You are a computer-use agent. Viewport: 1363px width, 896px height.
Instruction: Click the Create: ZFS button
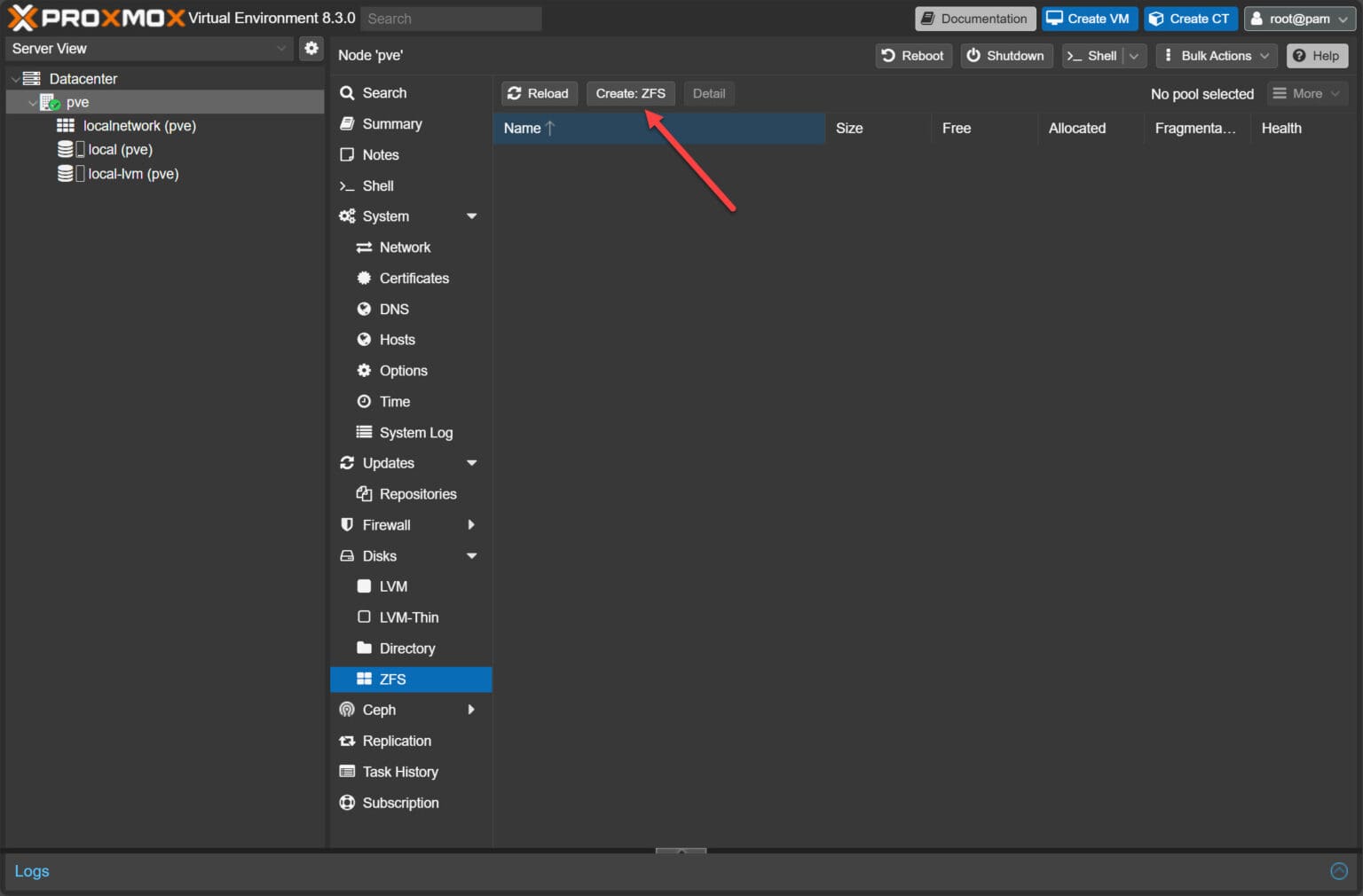click(x=630, y=93)
